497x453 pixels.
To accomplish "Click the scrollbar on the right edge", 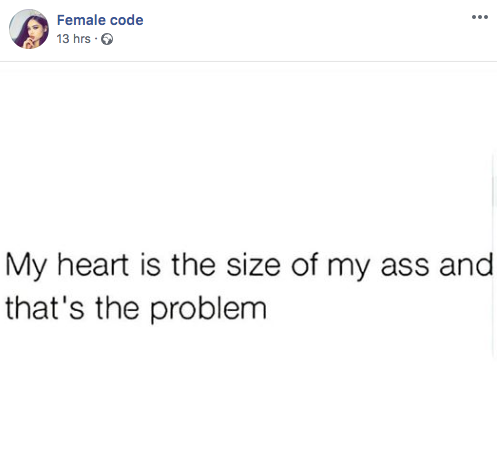I will pos(494,253).
